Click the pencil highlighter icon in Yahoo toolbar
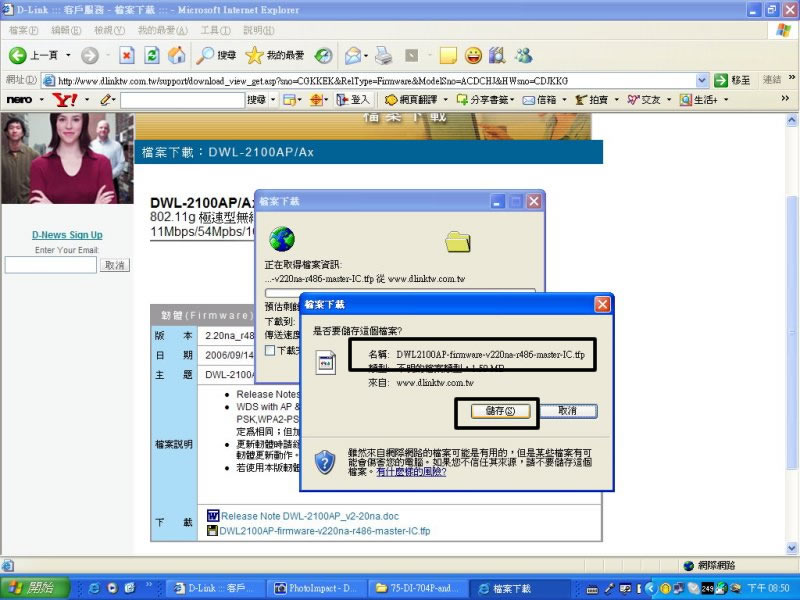800x600 pixels. tap(105, 99)
